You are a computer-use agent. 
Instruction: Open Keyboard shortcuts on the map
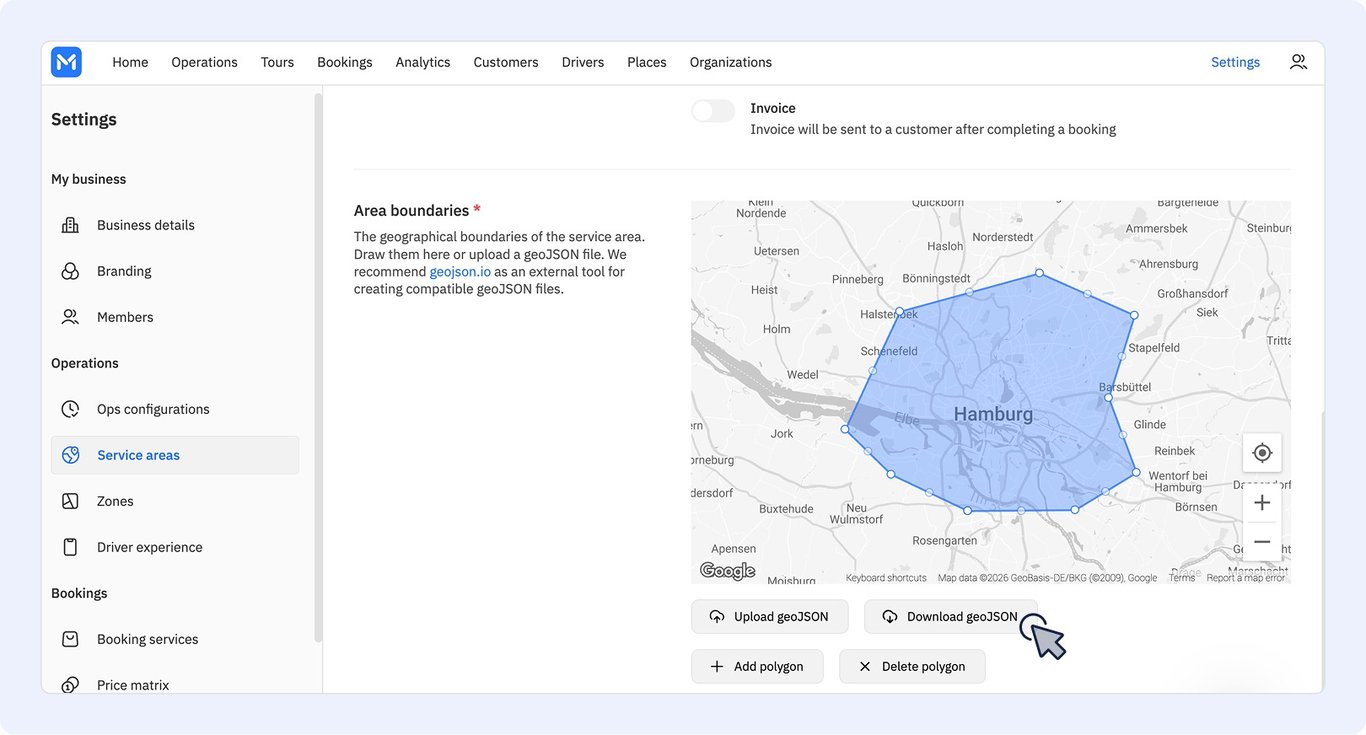click(x=886, y=578)
